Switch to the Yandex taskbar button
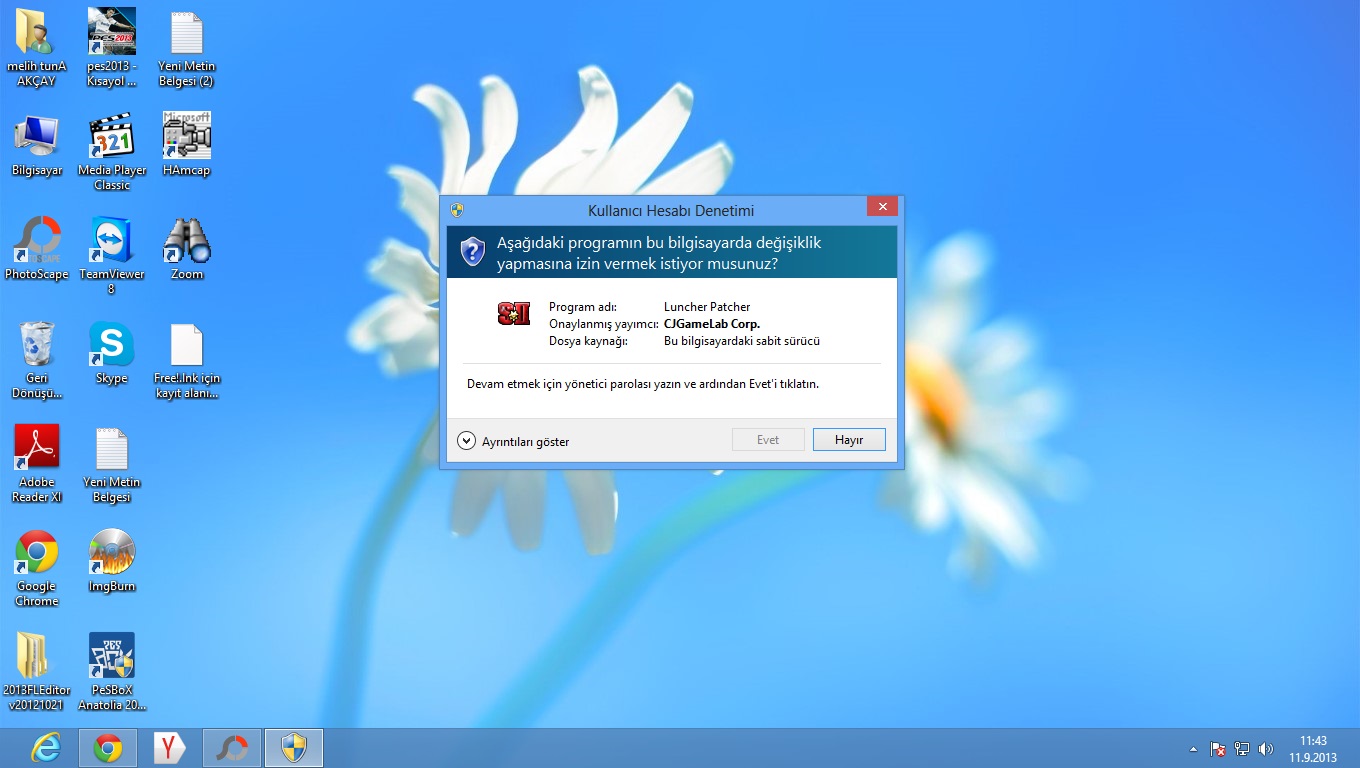This screenshot has width=1360, height=768. click(170, 747)
